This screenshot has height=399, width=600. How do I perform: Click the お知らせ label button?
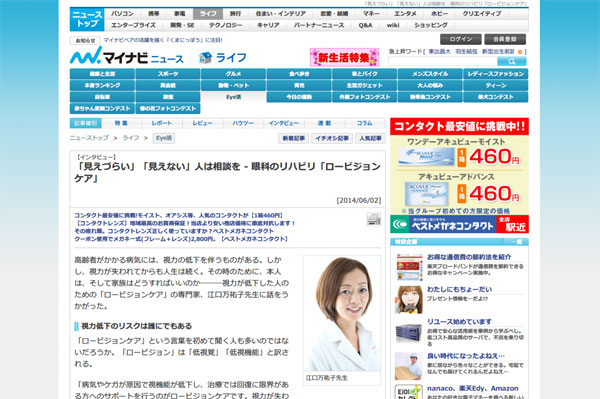[85, 40]
